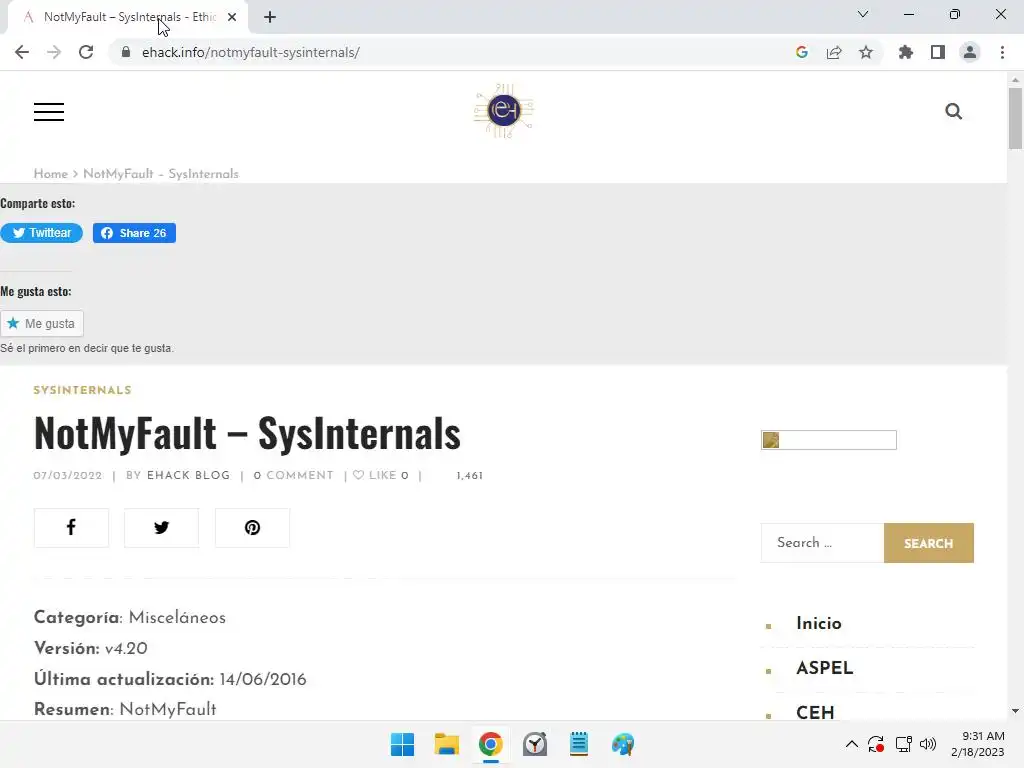Open the SYSINTERNALS category link

coord(82,391)
